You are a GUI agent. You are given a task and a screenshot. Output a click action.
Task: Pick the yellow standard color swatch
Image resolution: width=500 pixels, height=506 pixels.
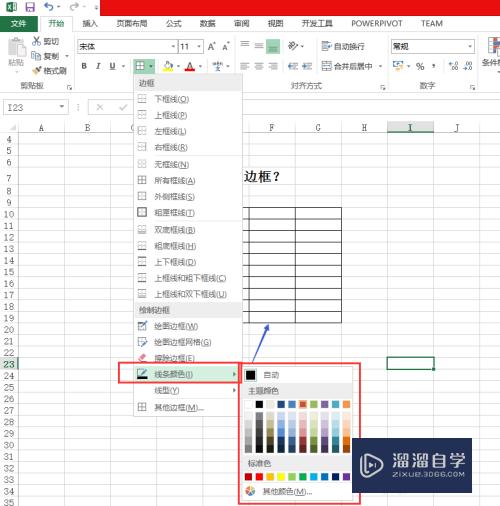point(281,477)
